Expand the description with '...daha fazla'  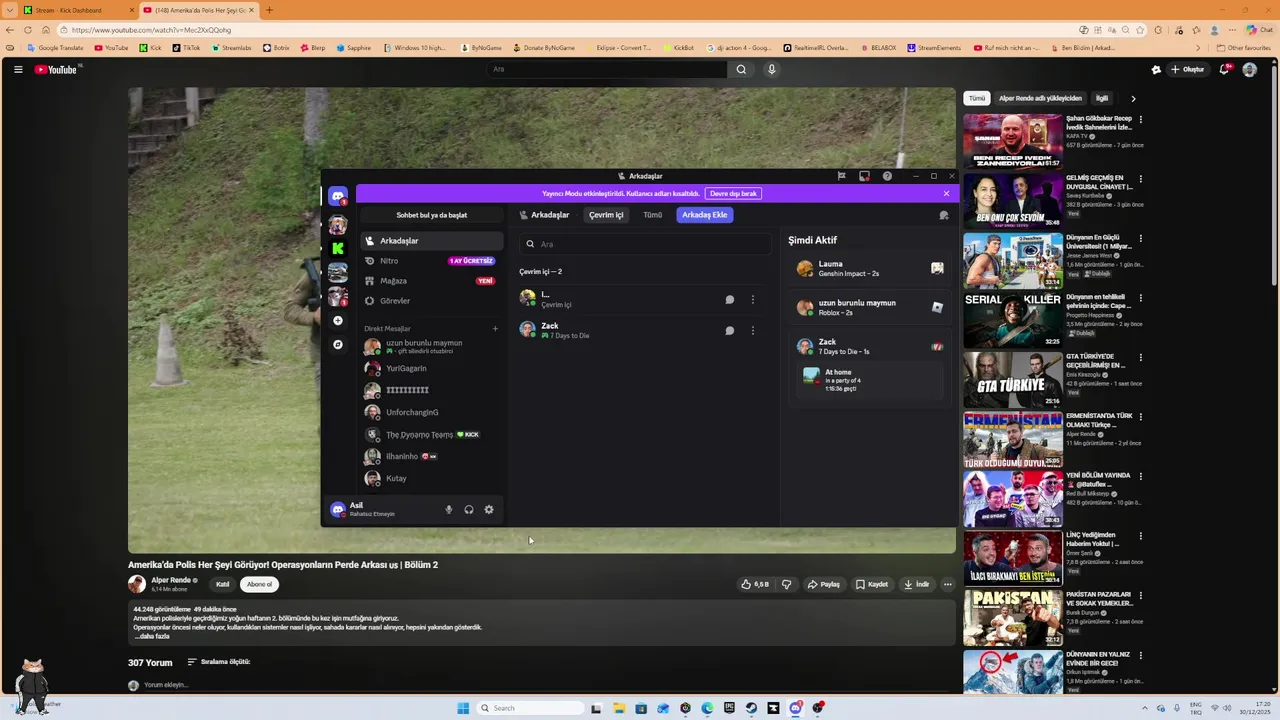[x=152, y=637]
